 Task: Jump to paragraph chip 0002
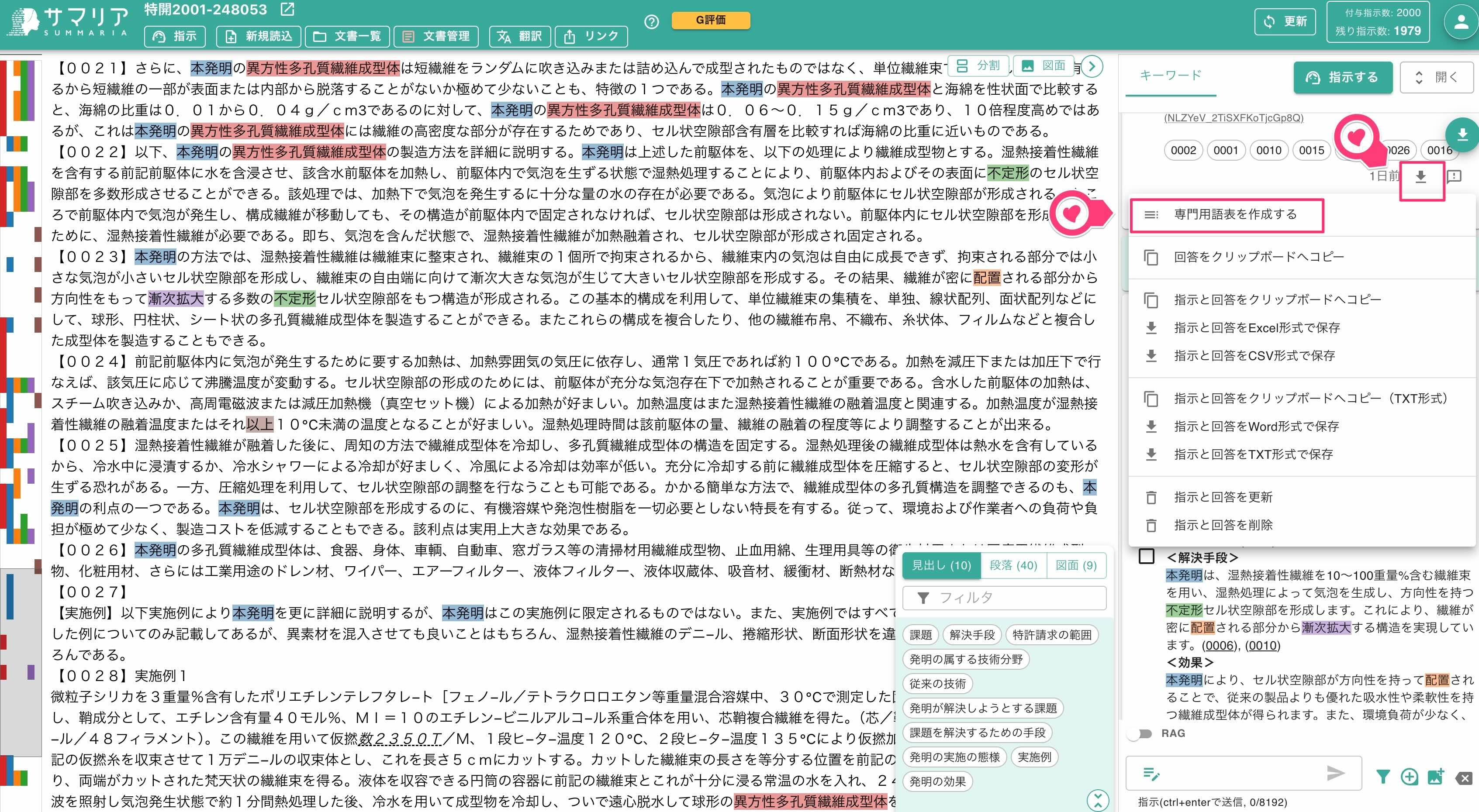[1183, 150]
